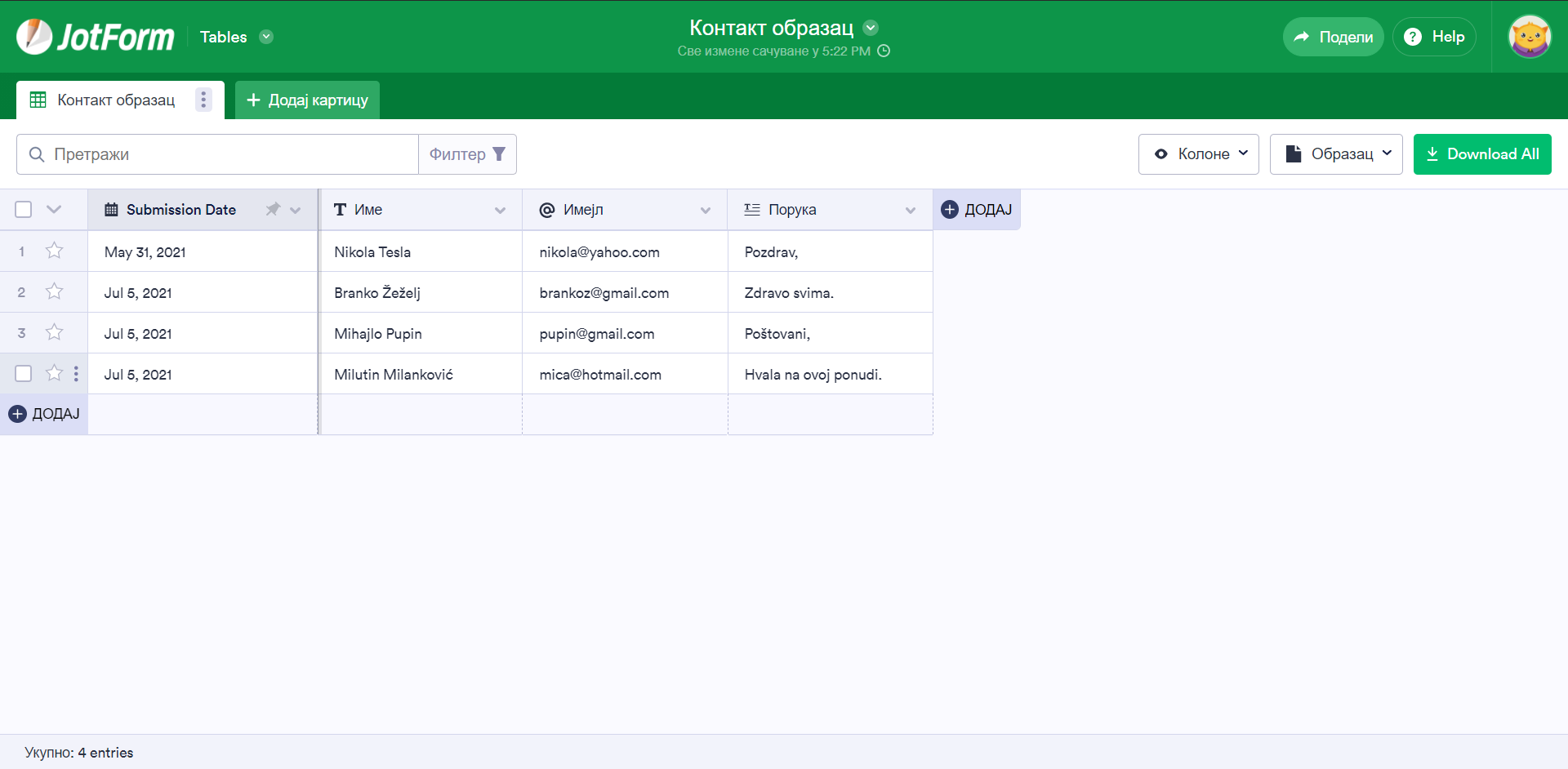Open the user avatar menu
The height and width of the screenshot is (769, 1568).
click(1529, 37)
